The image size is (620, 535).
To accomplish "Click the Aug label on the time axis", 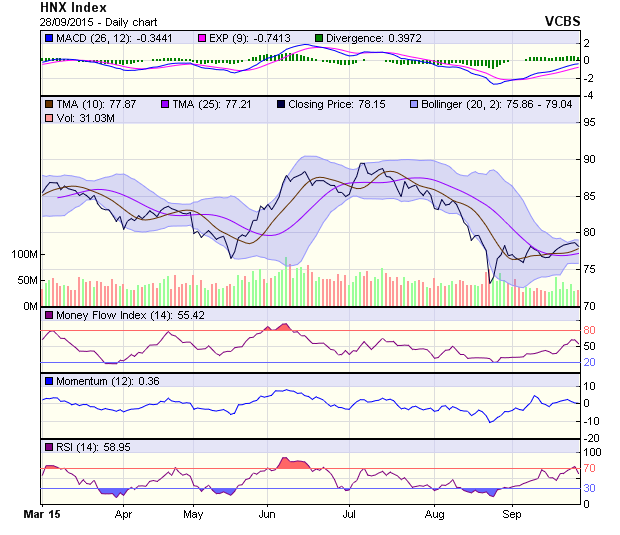I will point(435,515).
